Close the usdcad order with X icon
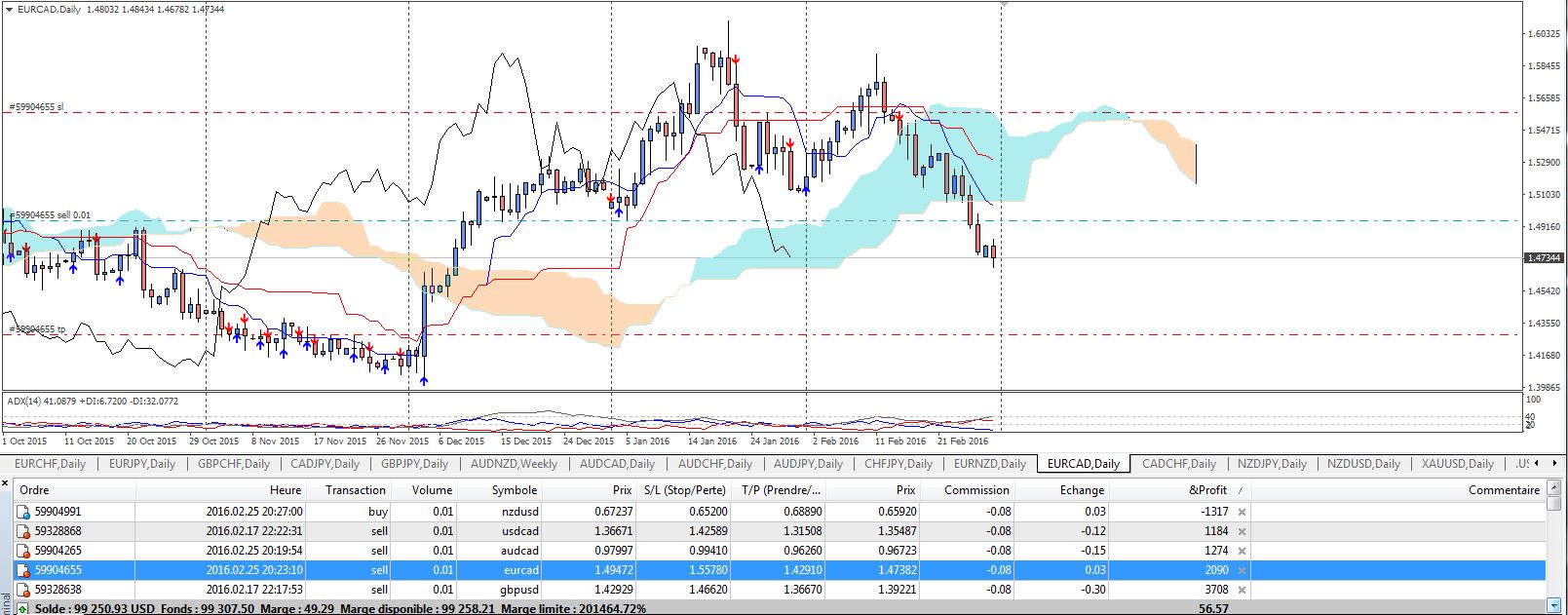 (x=1242, y=531)
